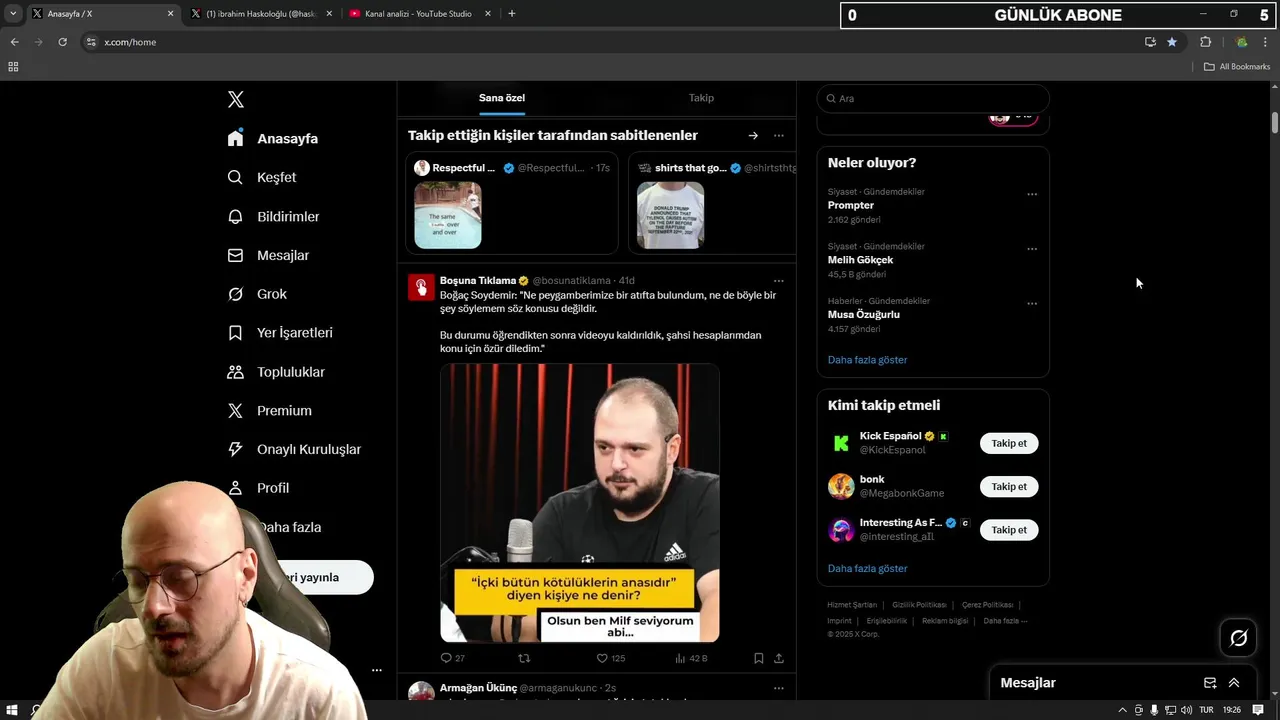This screenshot has height=720, width=1280.
Task: Open Respectful pinned post thumbnail
Action: tap(448, 215)
